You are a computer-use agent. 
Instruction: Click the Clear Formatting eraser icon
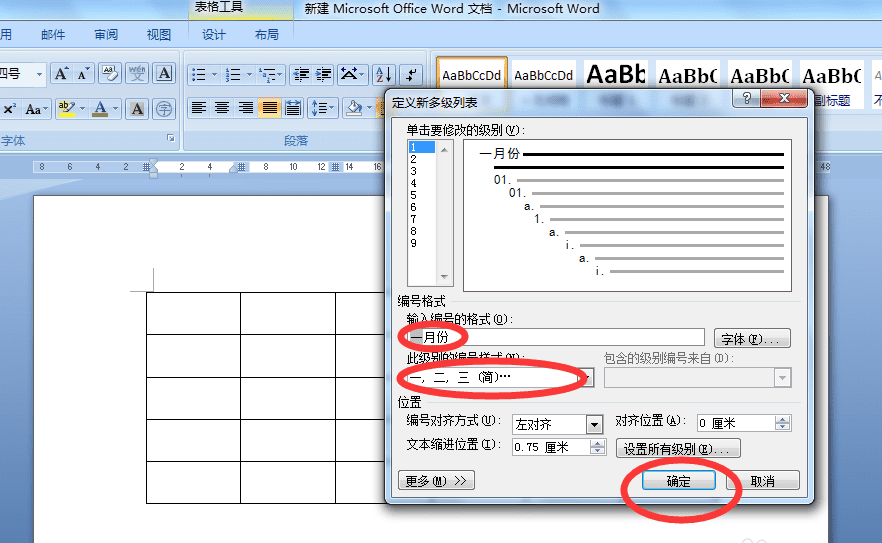pos(110,74)
